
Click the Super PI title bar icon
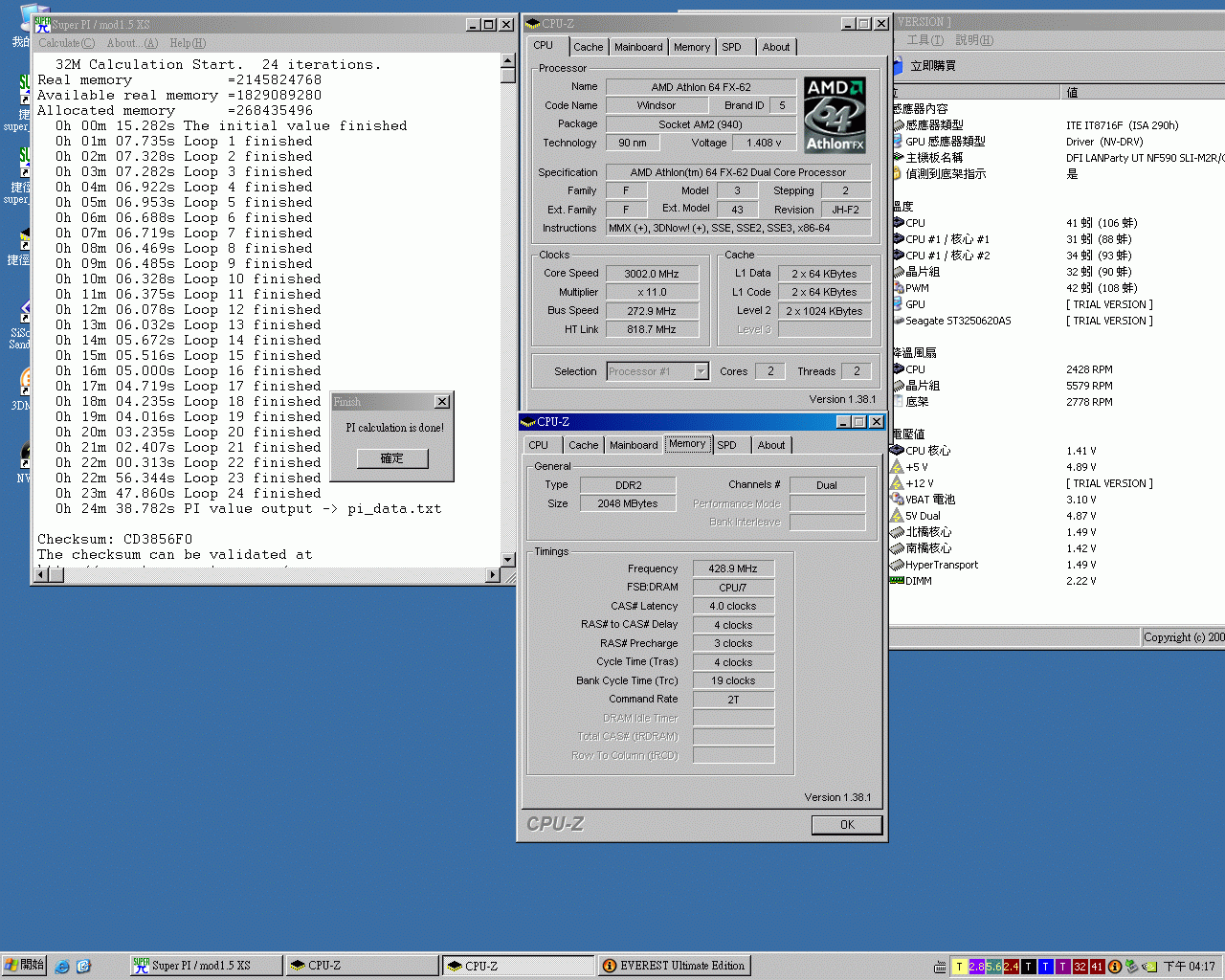click(43, 24)
